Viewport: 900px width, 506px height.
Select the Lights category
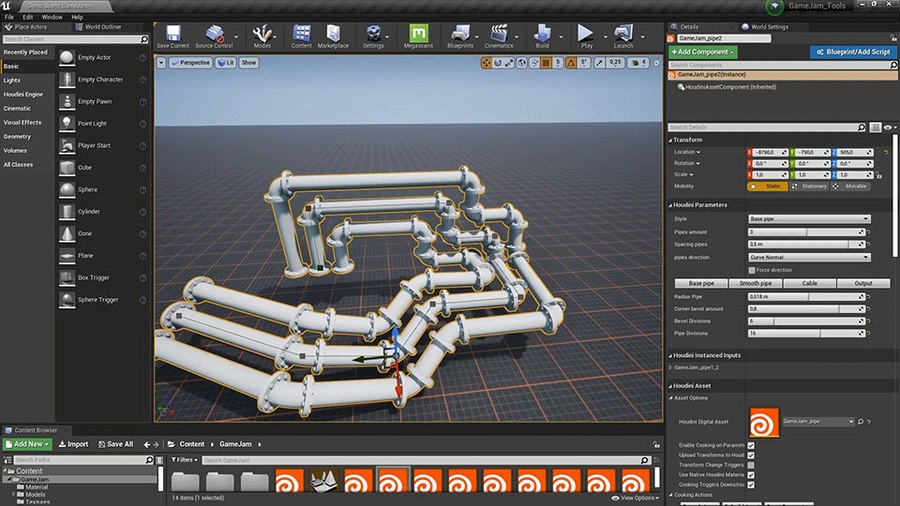12,80
